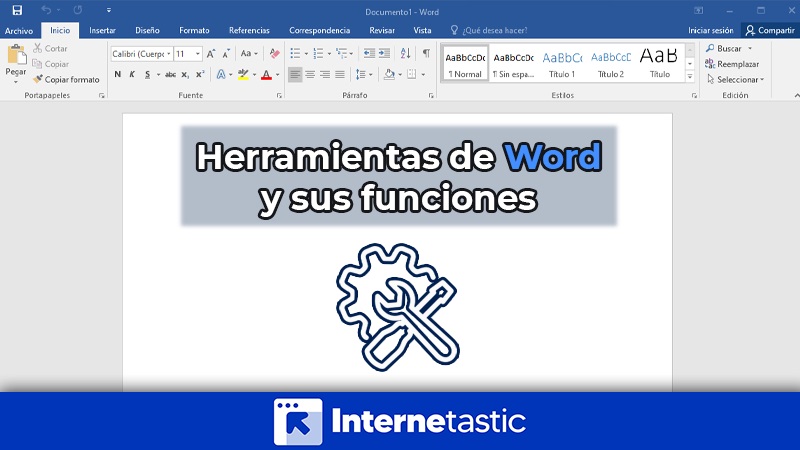
Task: Switch to the Insertar tab
Action: pyautogui.click(x=102, y=31)
